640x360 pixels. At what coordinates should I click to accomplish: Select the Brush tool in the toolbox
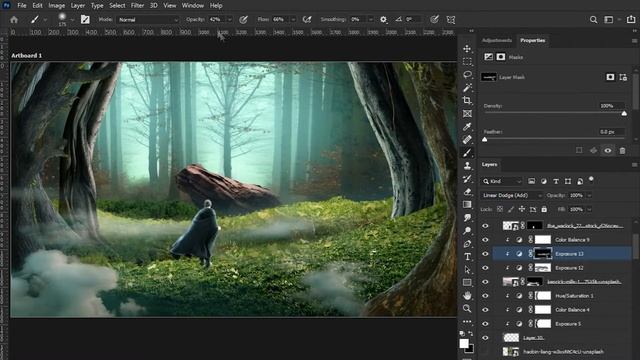click(x=467, y=153)
